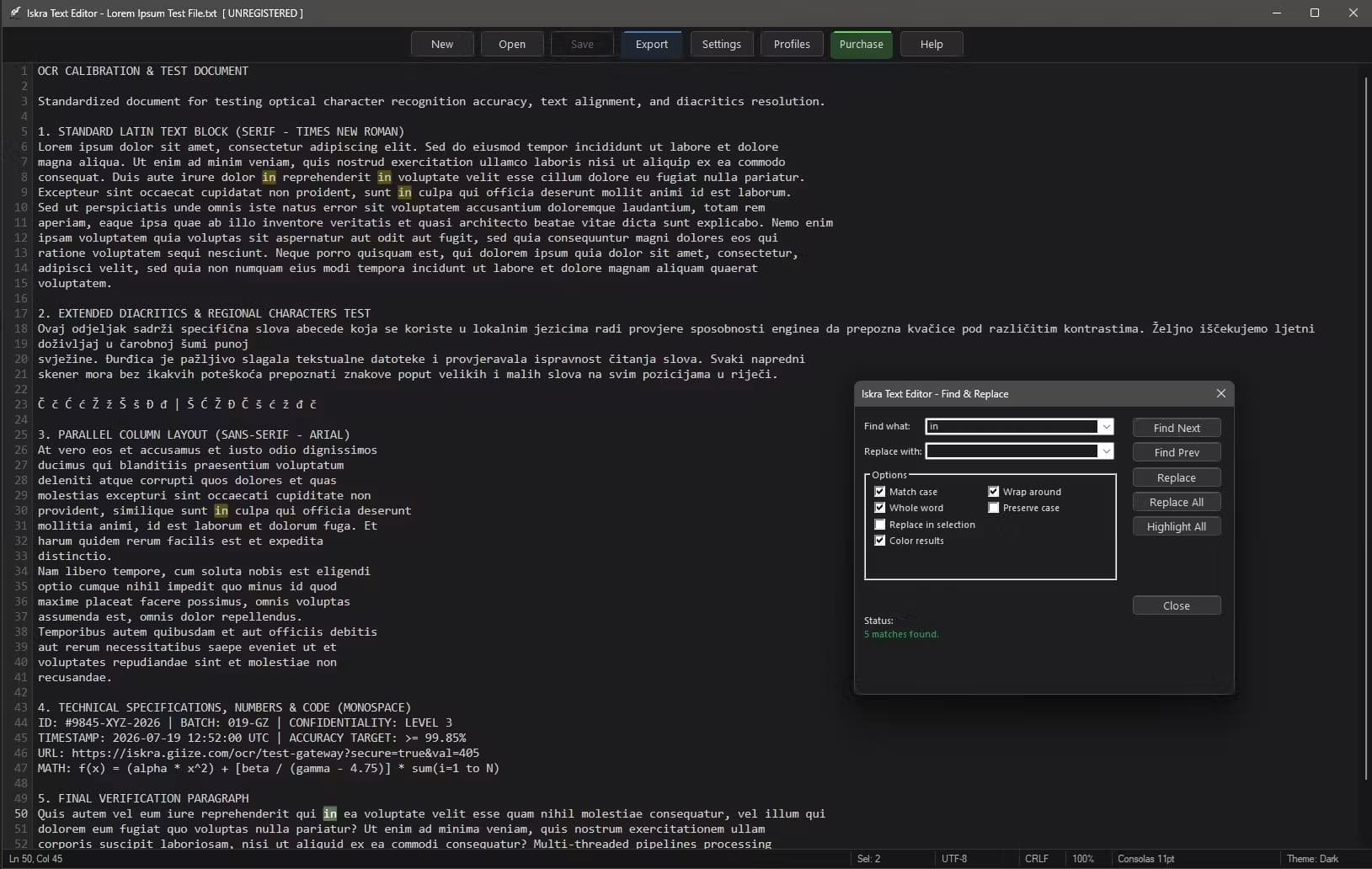
Task: Click the highlighted 'in' on line 50
Action: [330, 813]
